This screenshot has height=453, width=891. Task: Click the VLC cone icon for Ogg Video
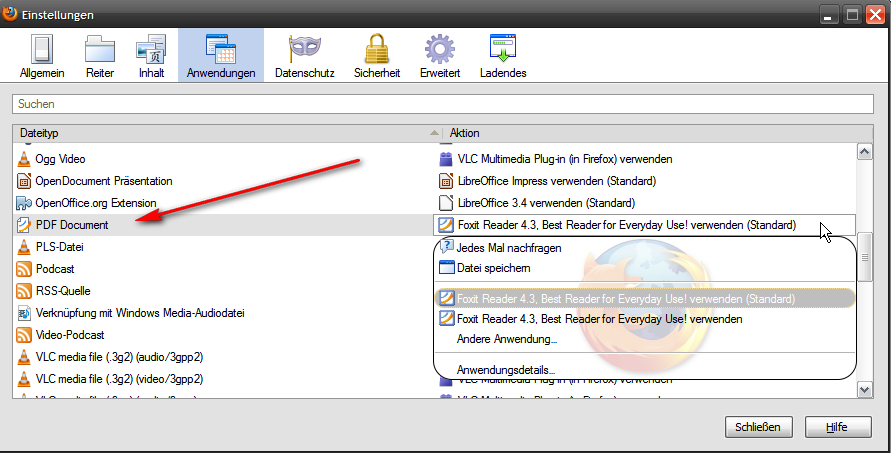point(24,159)
